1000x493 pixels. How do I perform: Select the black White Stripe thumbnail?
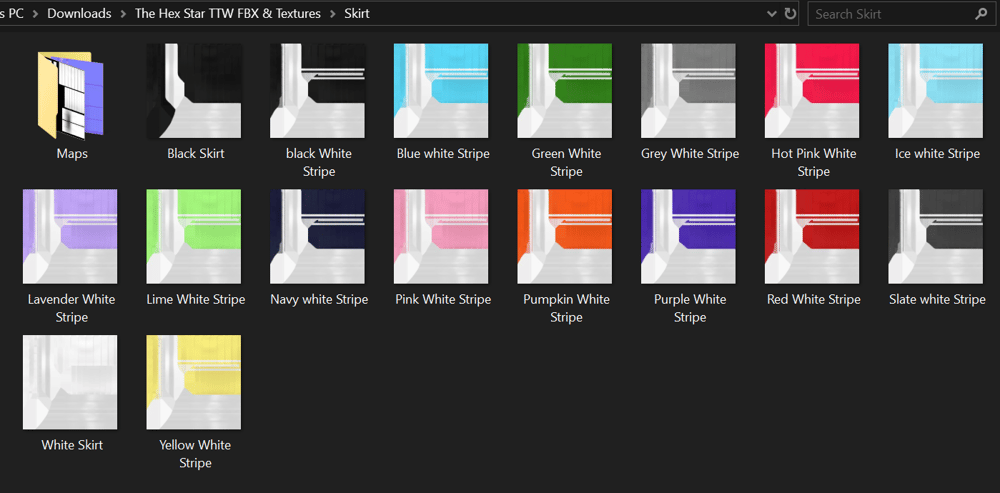[318, 91]
